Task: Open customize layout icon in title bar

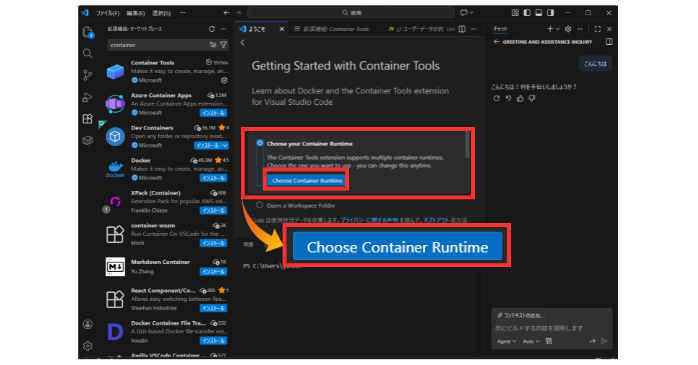Action: coord(515,13)
